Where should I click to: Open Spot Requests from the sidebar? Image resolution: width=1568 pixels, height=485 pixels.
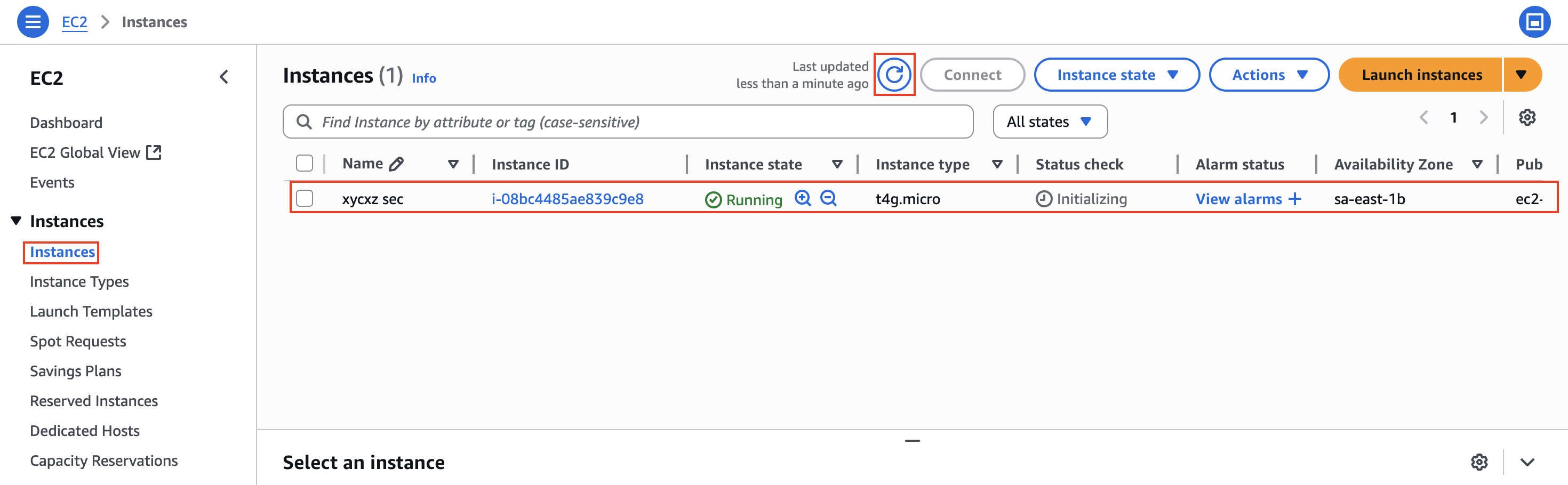[78, 341]
